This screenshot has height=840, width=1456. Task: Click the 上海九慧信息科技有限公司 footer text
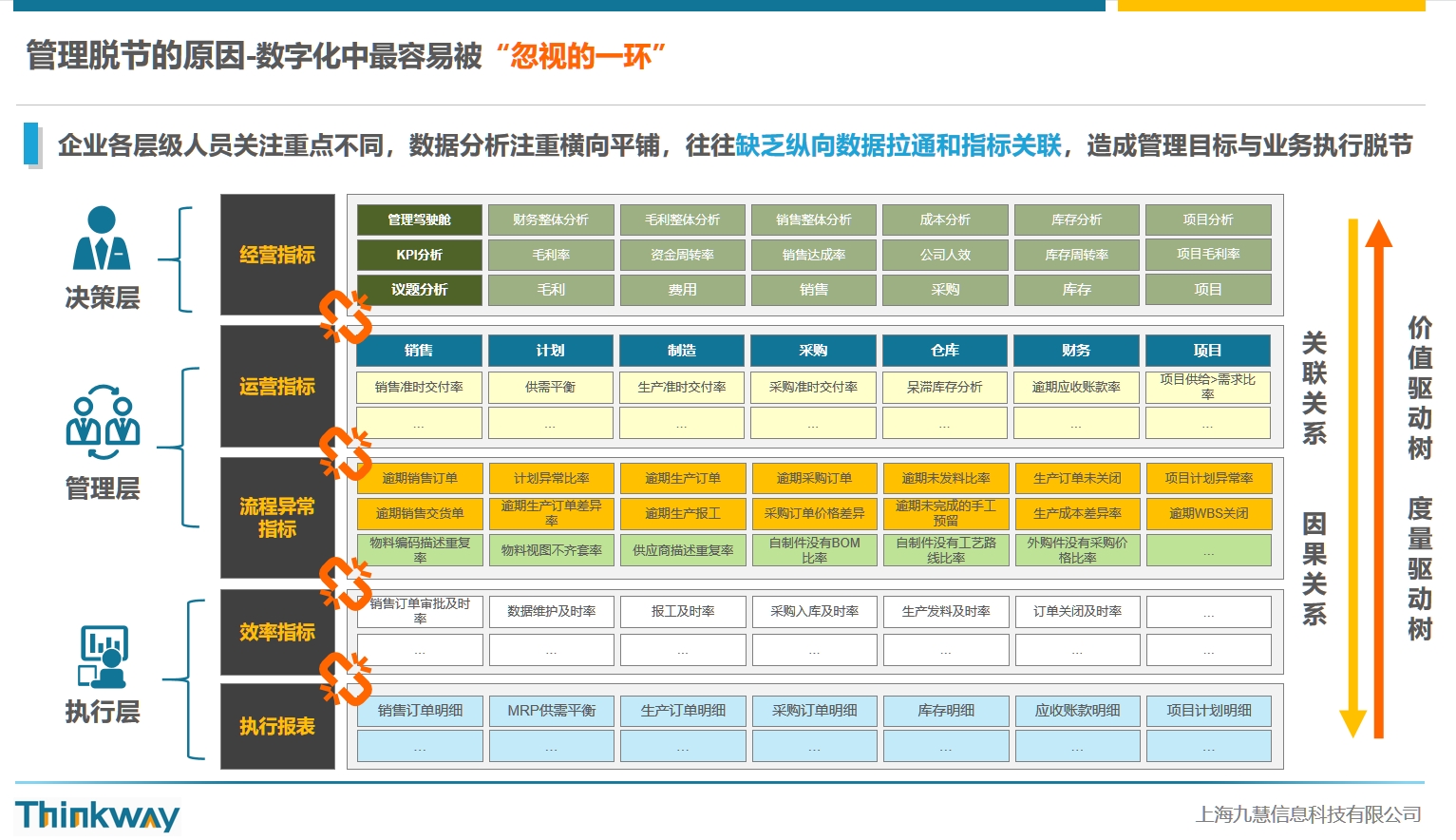tap(1308, 814)
